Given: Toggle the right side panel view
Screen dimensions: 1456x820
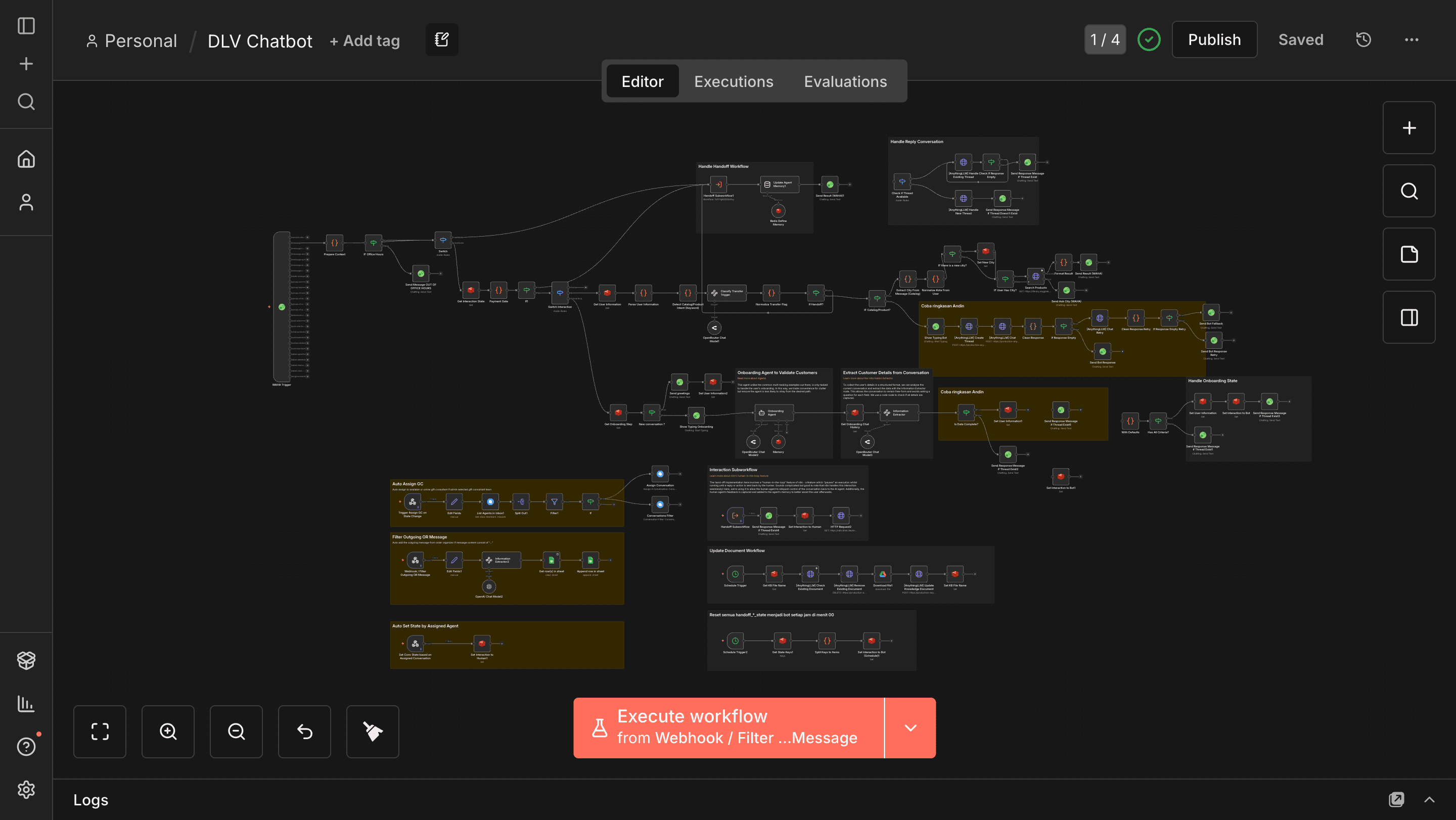Looking at the screenshot, I should point(1408,317).
